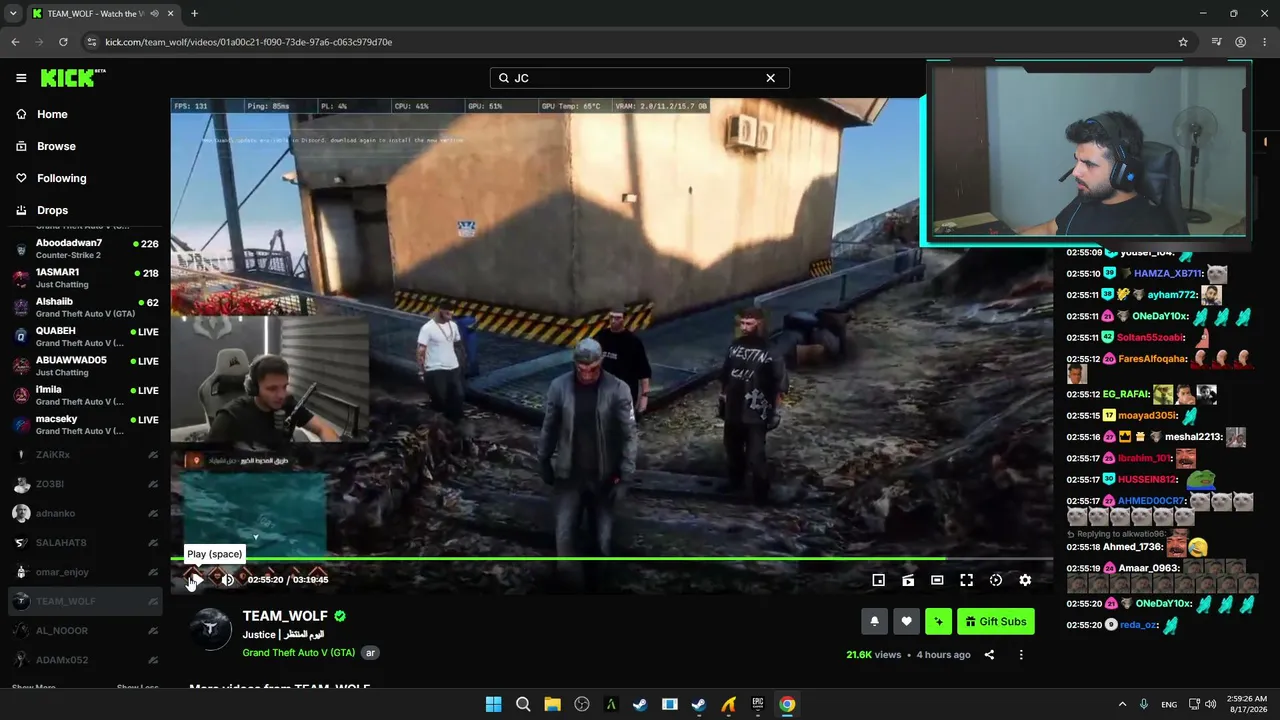The width and height of the screenshot is (1280, 720).
Task: Open macseky's live channel
Action: (85, 425)
